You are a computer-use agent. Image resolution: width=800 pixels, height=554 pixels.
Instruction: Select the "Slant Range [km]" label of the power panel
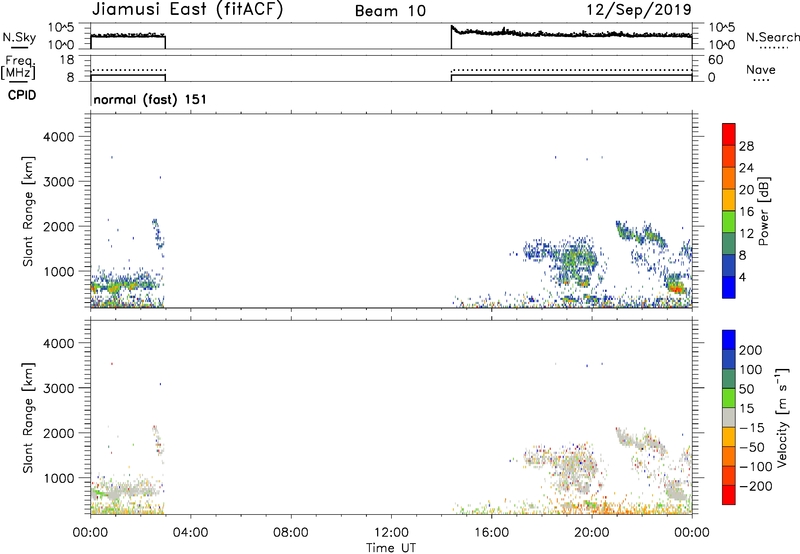click(x=28, y=211)
